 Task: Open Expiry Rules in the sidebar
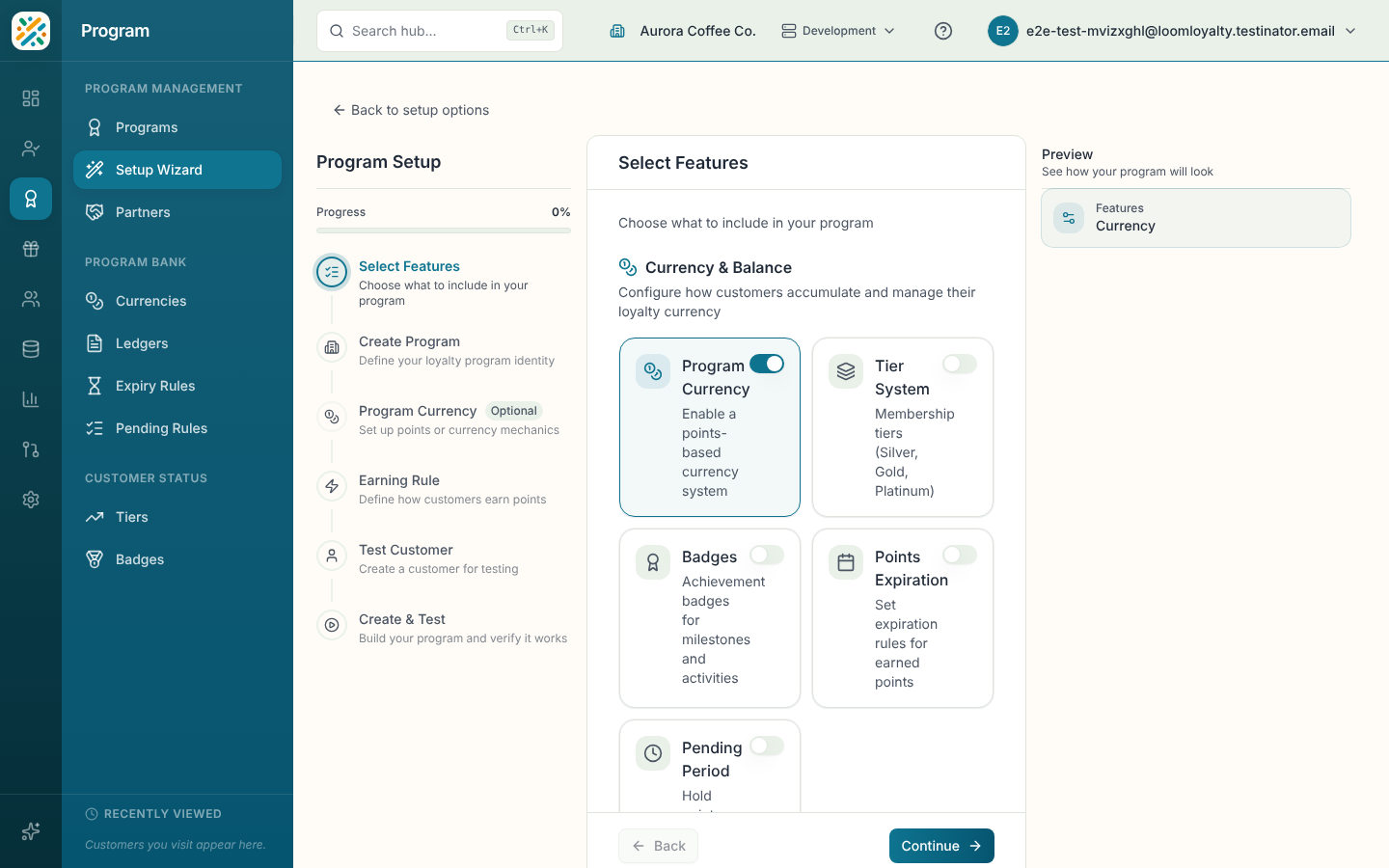(x=177, y=386)
